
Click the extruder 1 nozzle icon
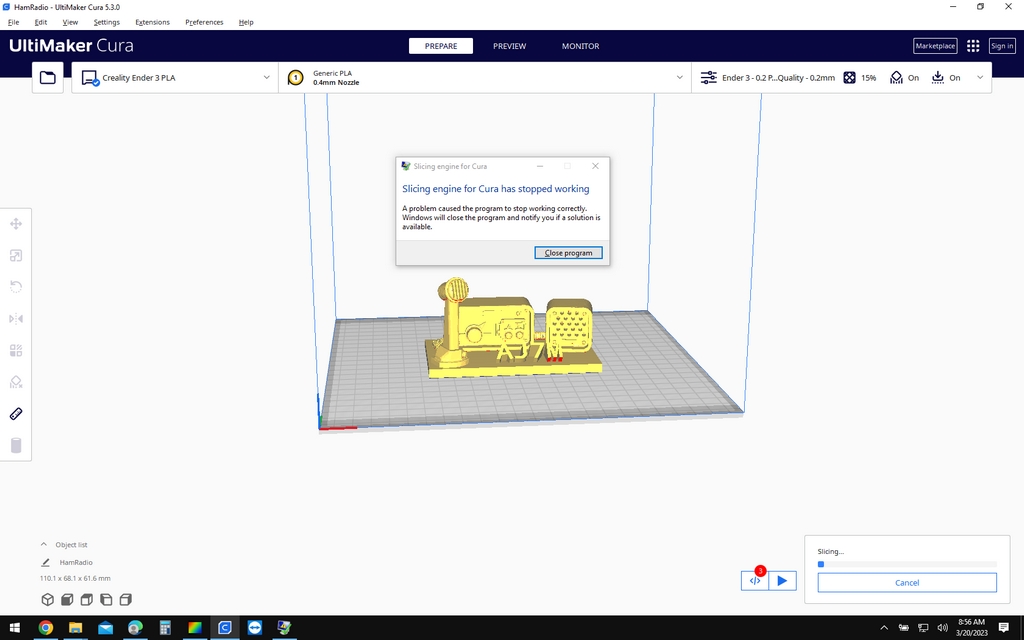point(296,78)
